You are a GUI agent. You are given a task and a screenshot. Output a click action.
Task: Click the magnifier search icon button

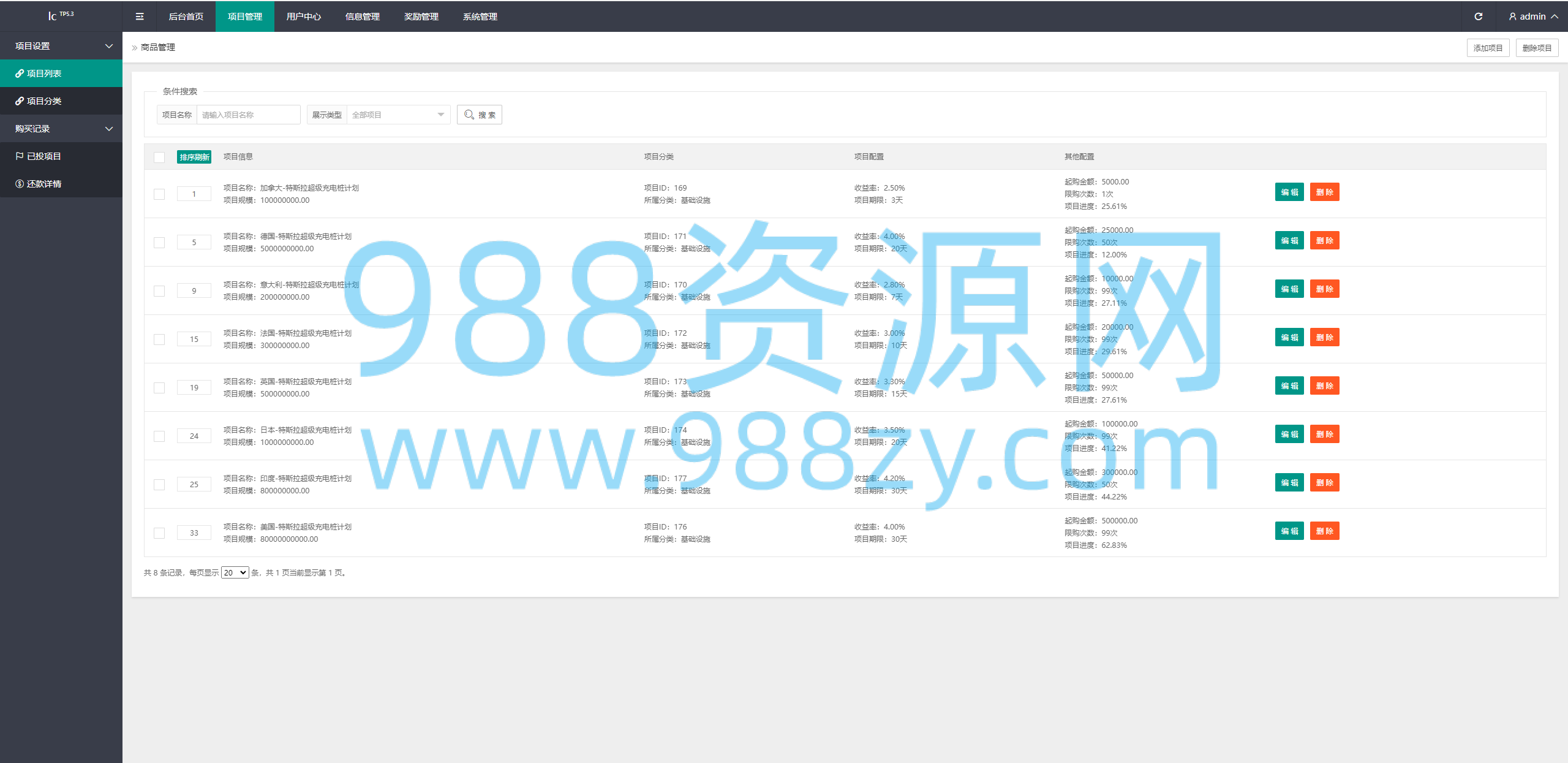(x=479, y=115)
